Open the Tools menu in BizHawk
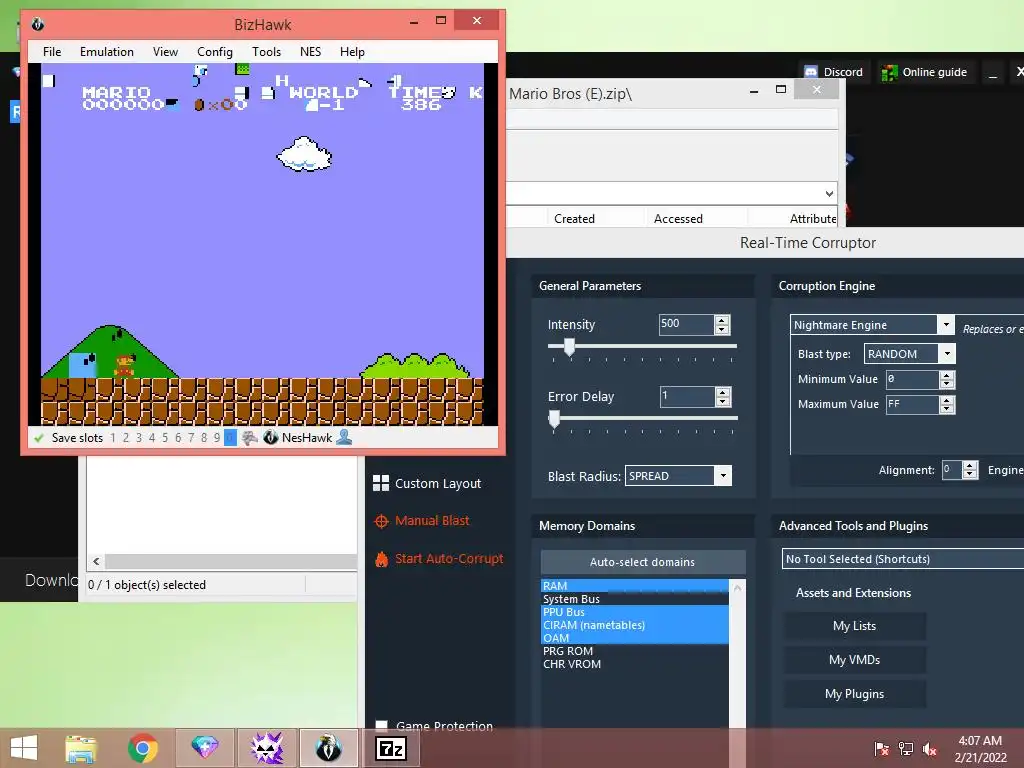 pyautogui.click(x=266, y=52)
